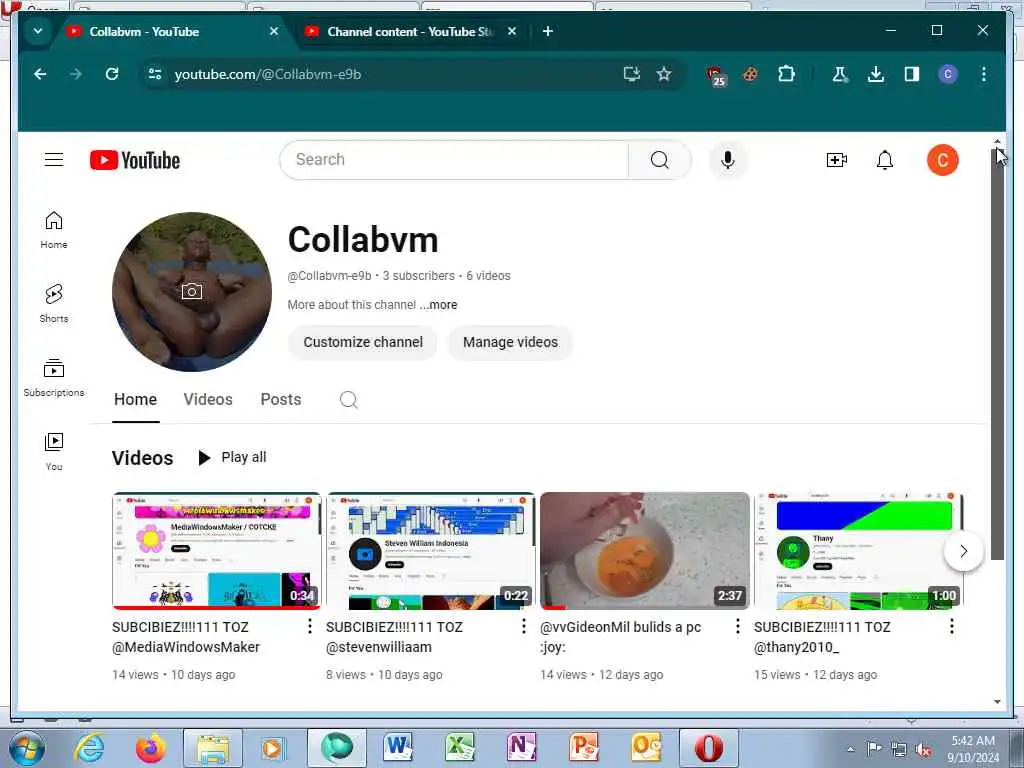Toggle the browser side panel

[912, 74]
